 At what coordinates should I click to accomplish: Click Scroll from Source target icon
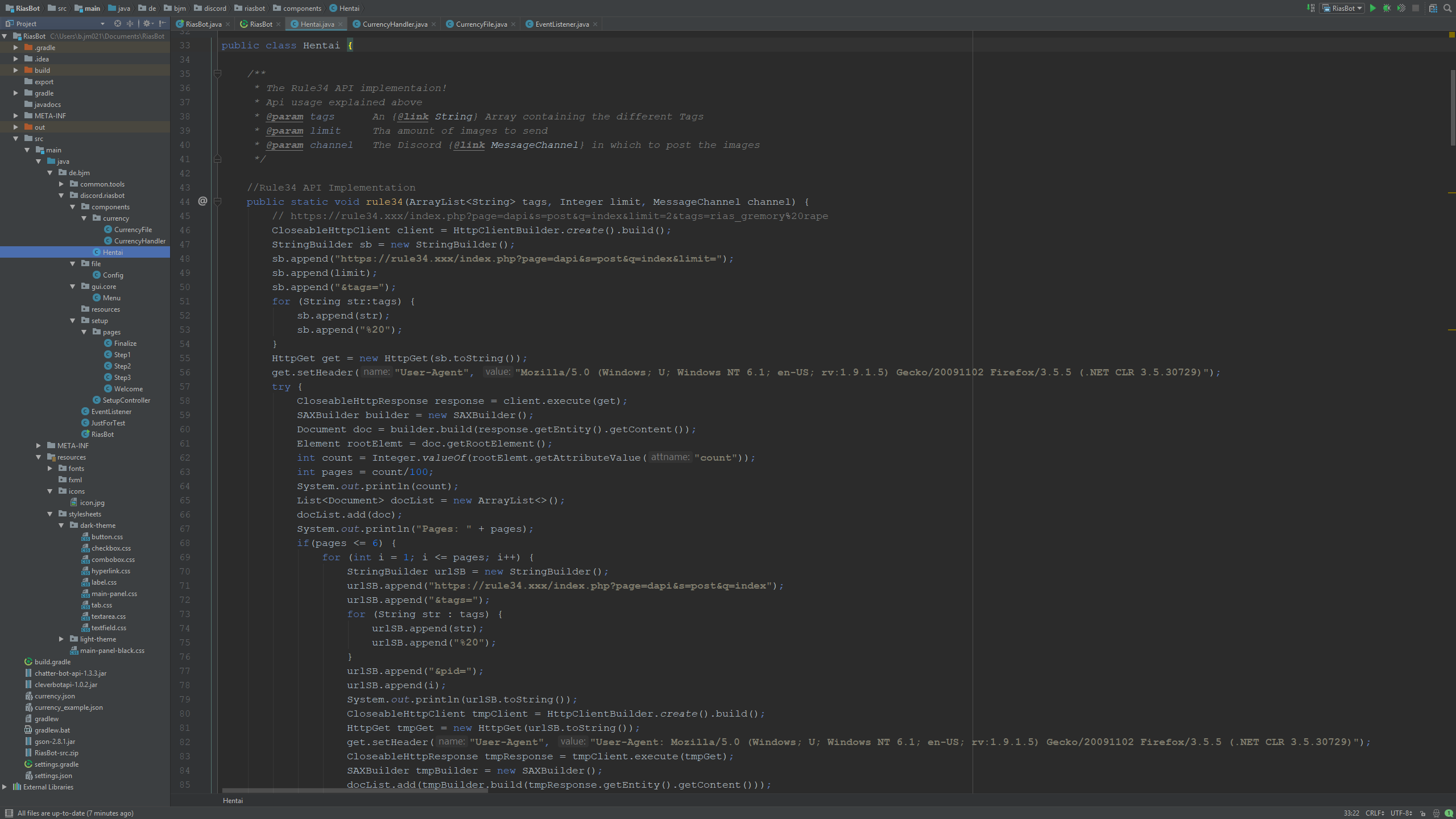tap(117, 23)
